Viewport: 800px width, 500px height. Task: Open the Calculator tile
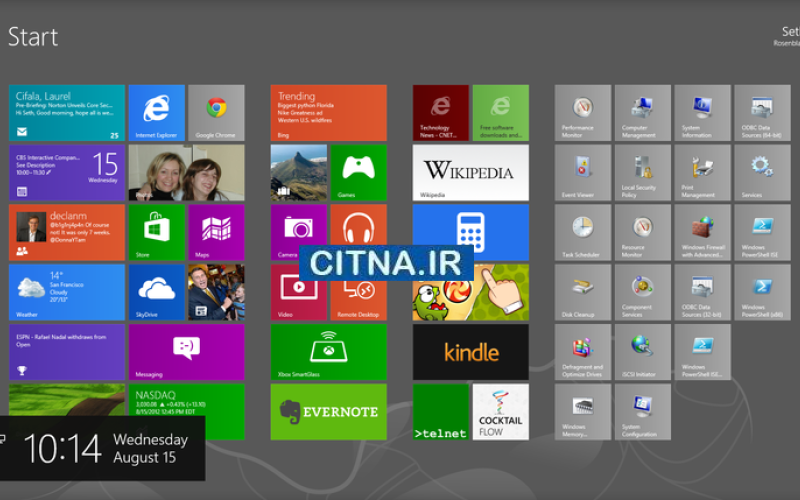470,226
